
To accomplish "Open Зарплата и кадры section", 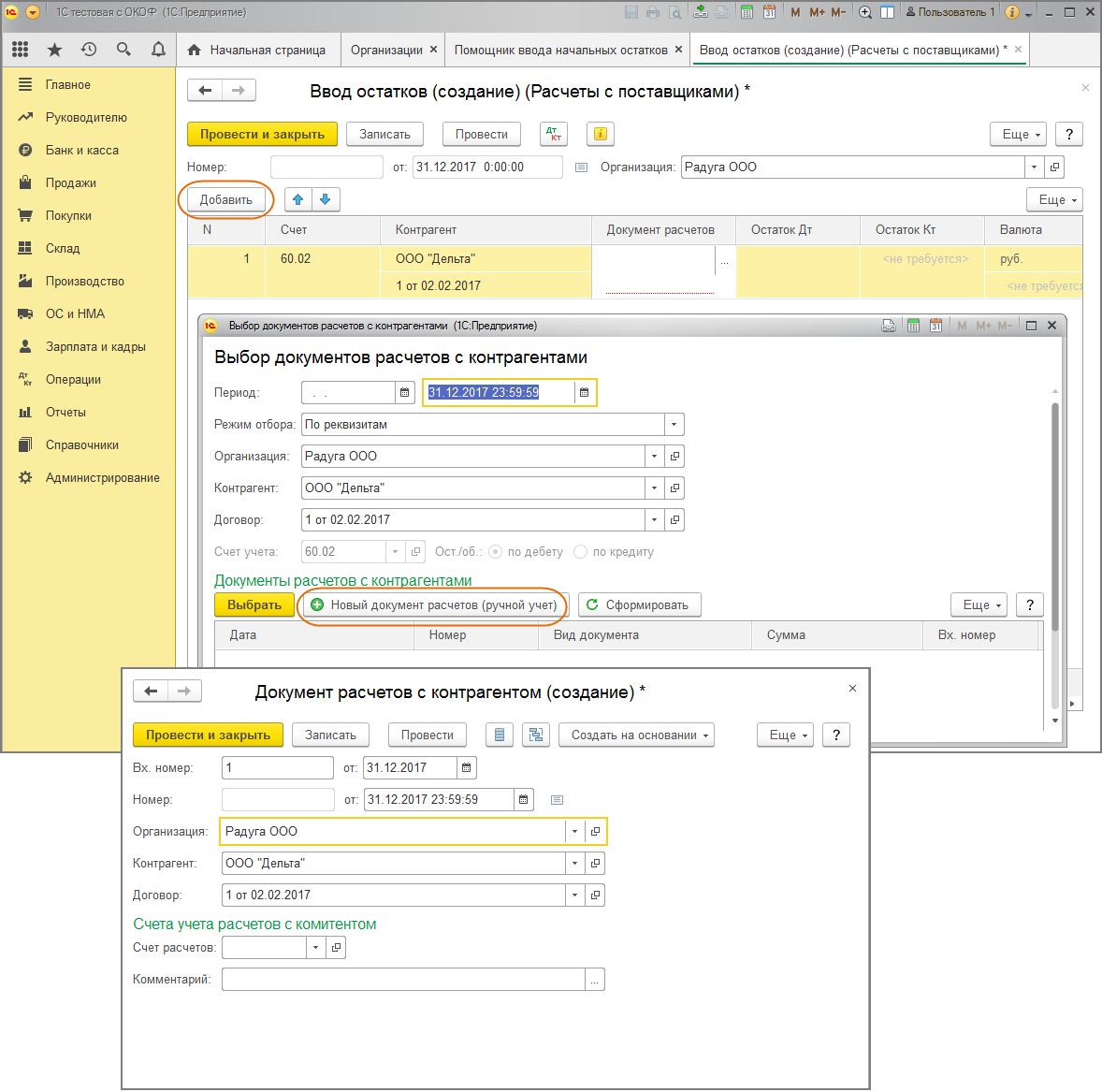I will coord(95,346).
